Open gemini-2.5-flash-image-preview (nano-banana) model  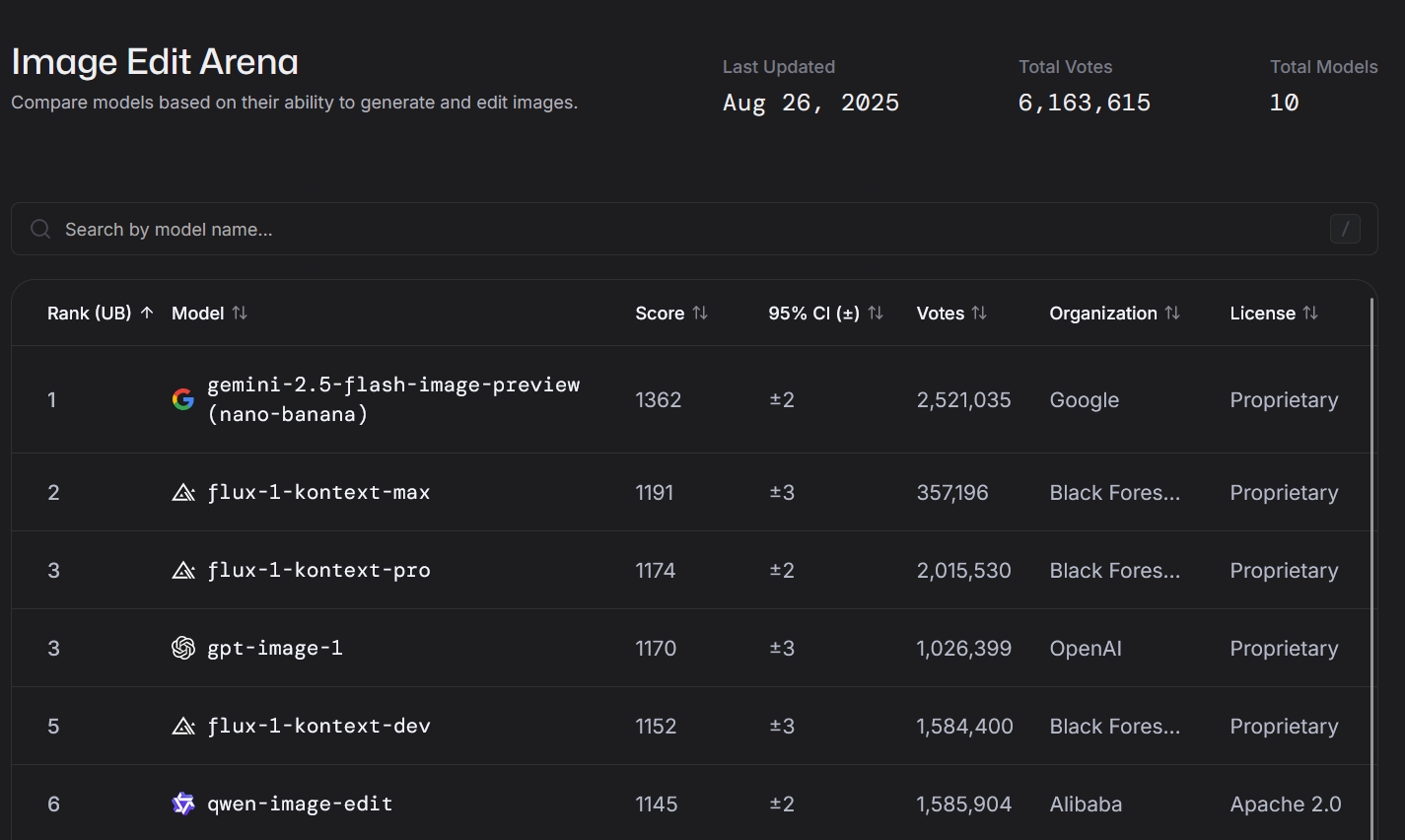tap(393, 399)
